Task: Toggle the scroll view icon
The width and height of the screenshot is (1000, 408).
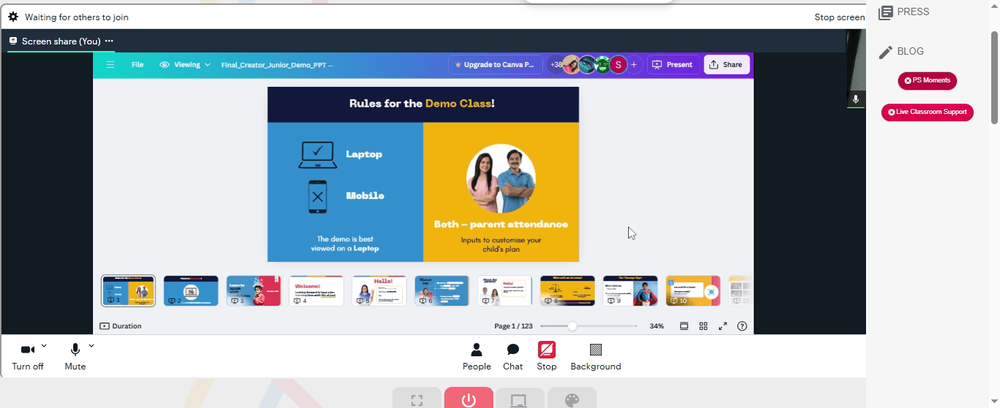Action: point(684,326)
